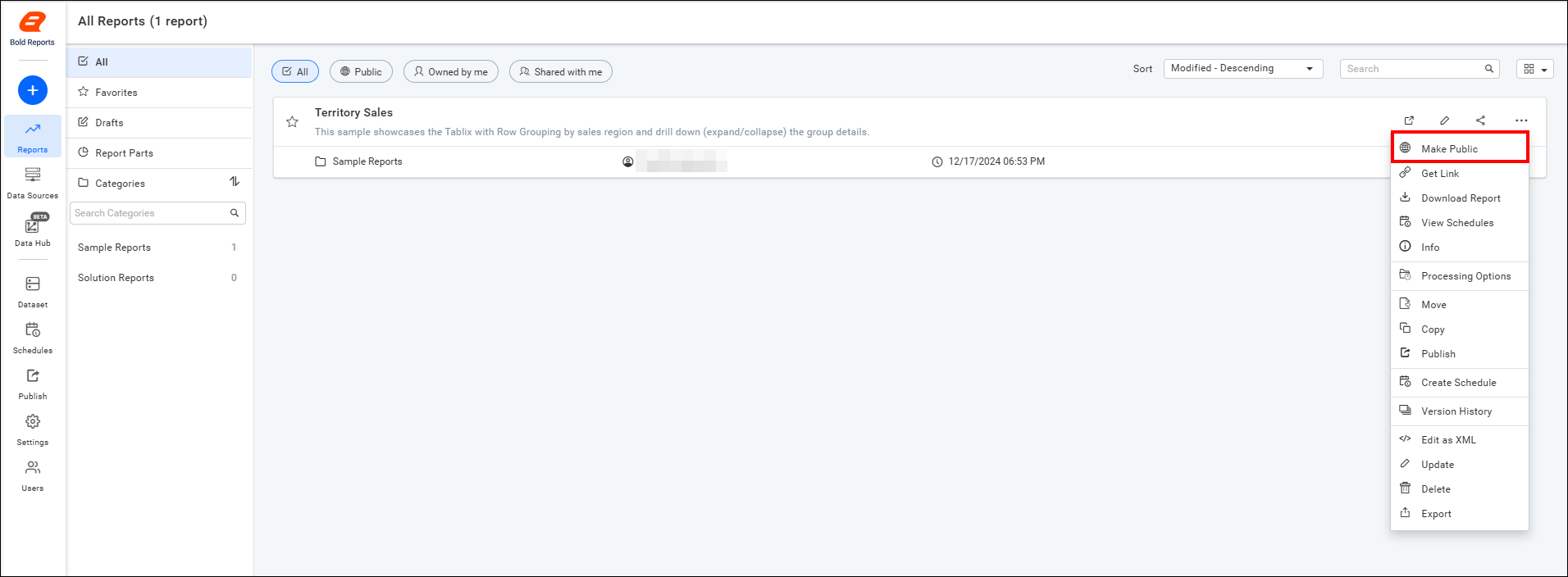Viewport: 1568px width, 577px height.
Task: Filter by Shared with me chip
Action: pos(561,71)
